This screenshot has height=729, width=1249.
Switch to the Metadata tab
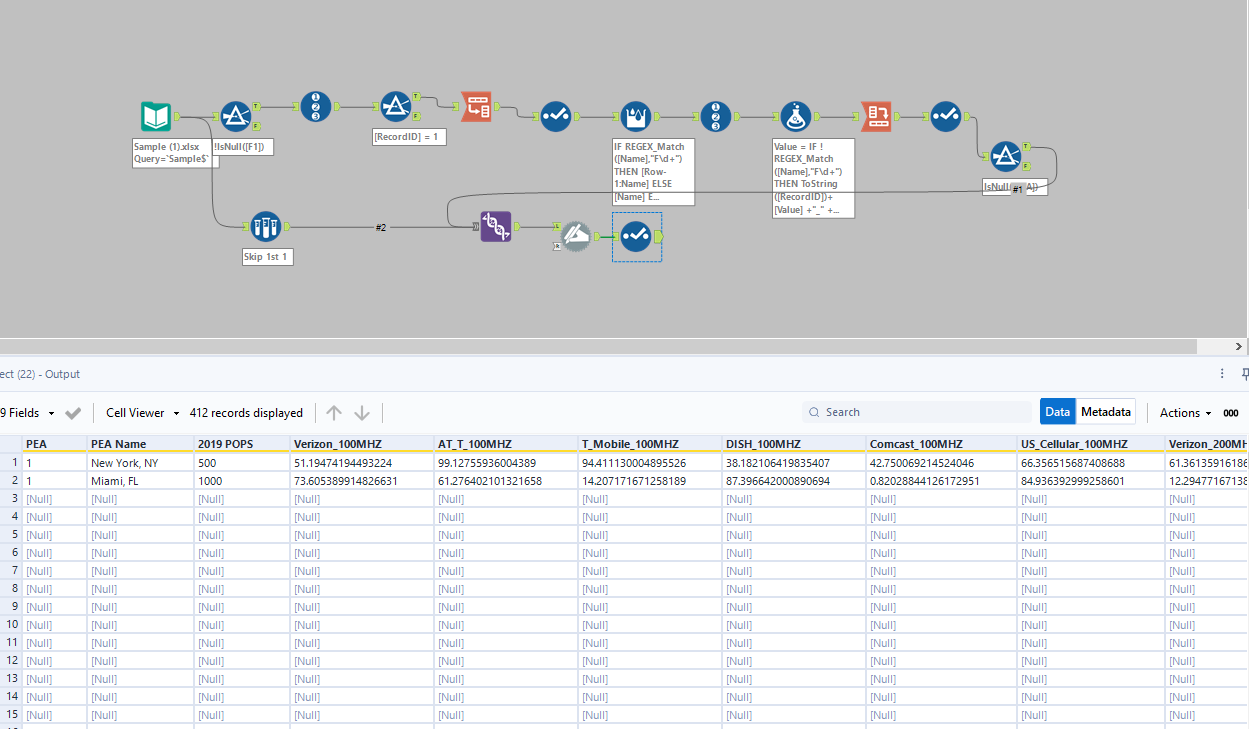pos(1105,411)
